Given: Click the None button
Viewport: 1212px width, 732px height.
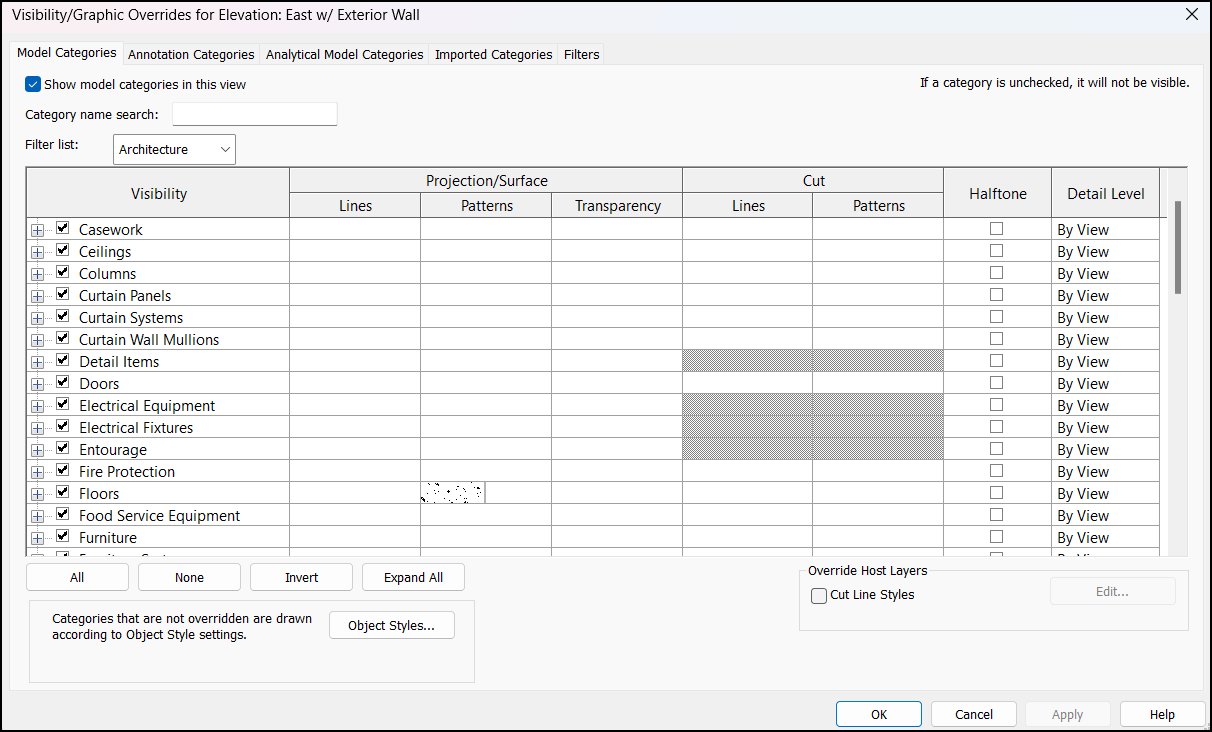Looking at the screenshot, I should tap(189, 577).
